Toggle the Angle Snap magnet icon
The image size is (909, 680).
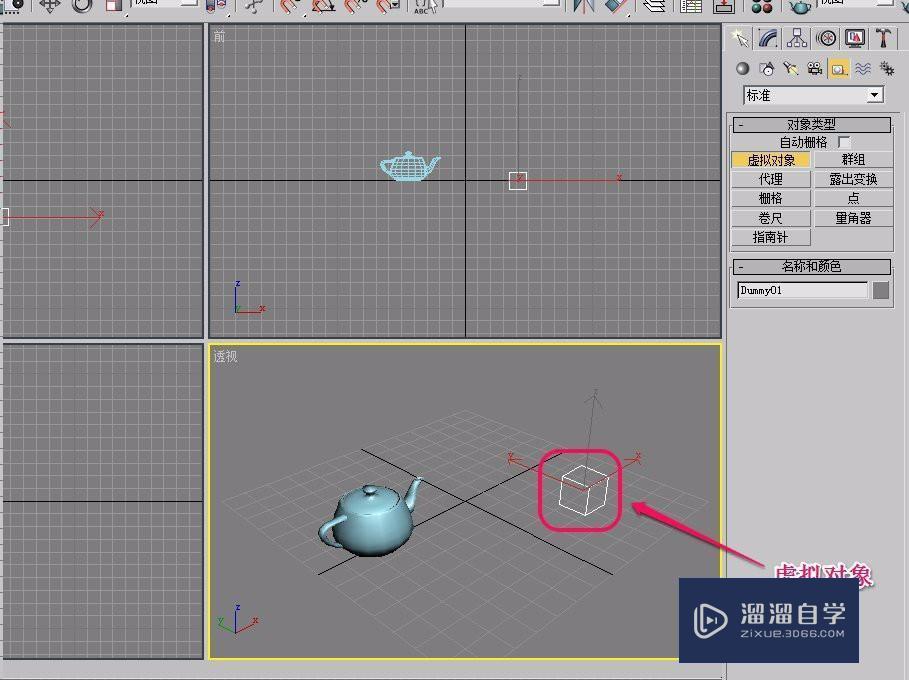click(x=322, y=6)
